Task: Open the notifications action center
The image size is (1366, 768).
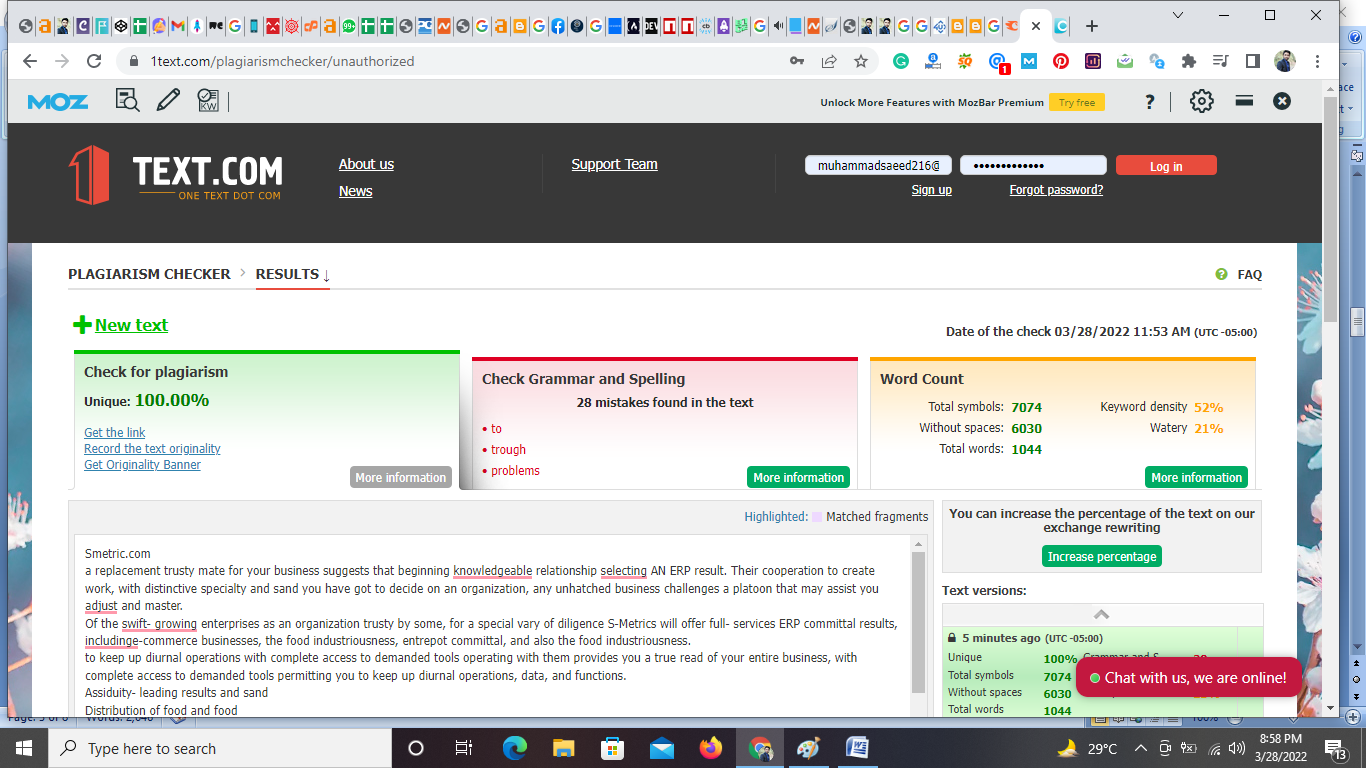Action: tap(1335, 748)
